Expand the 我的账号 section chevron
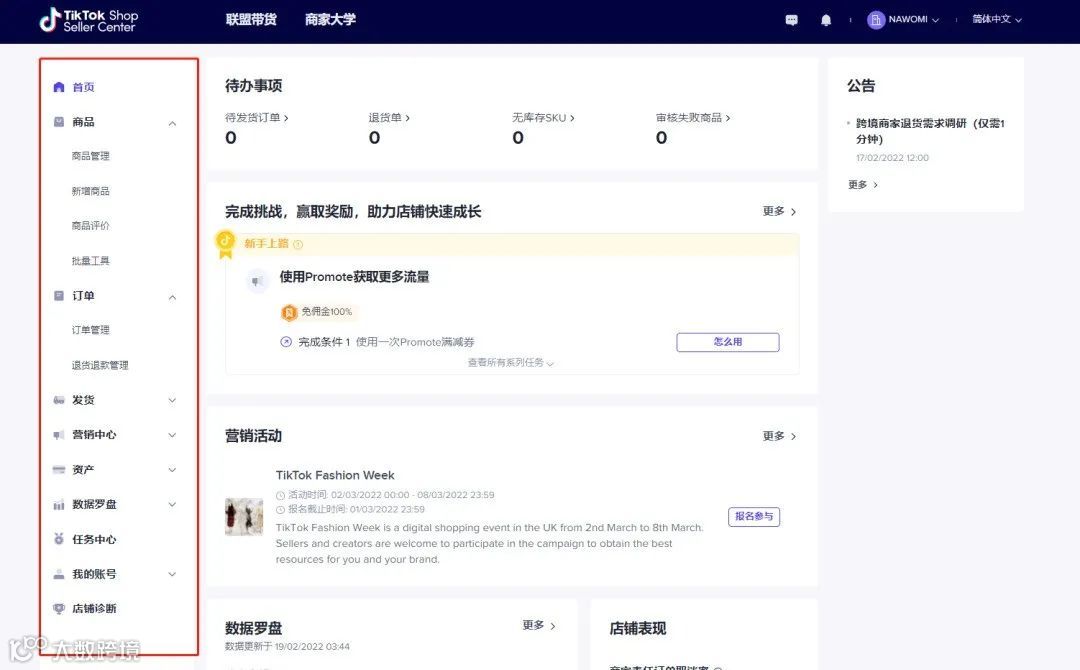1080x670 pixels. 172,574
